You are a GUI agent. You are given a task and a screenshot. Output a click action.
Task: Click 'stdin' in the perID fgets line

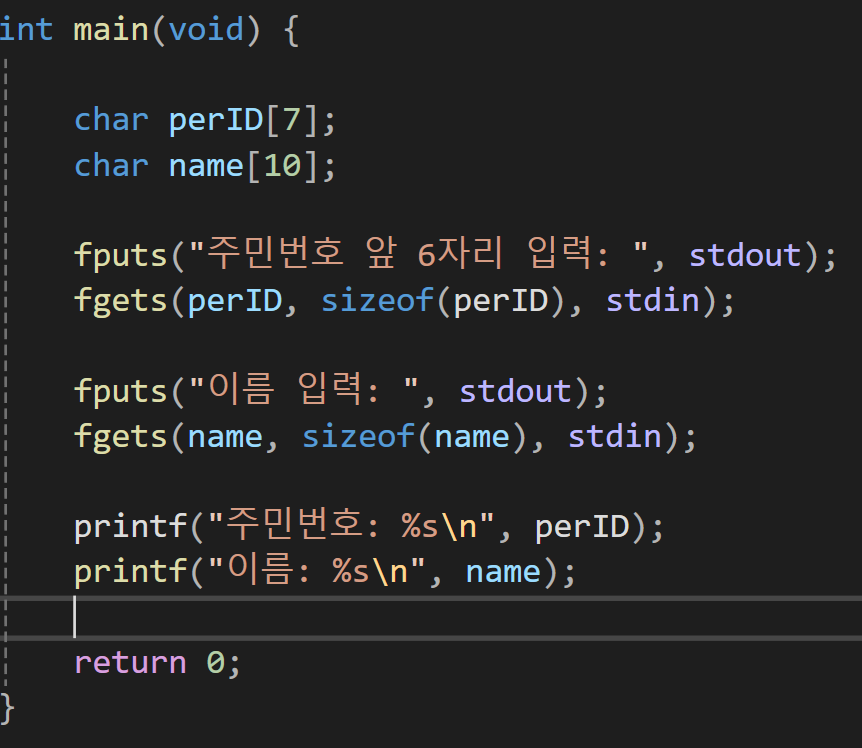pyautogui.click(x=653, y=301)
